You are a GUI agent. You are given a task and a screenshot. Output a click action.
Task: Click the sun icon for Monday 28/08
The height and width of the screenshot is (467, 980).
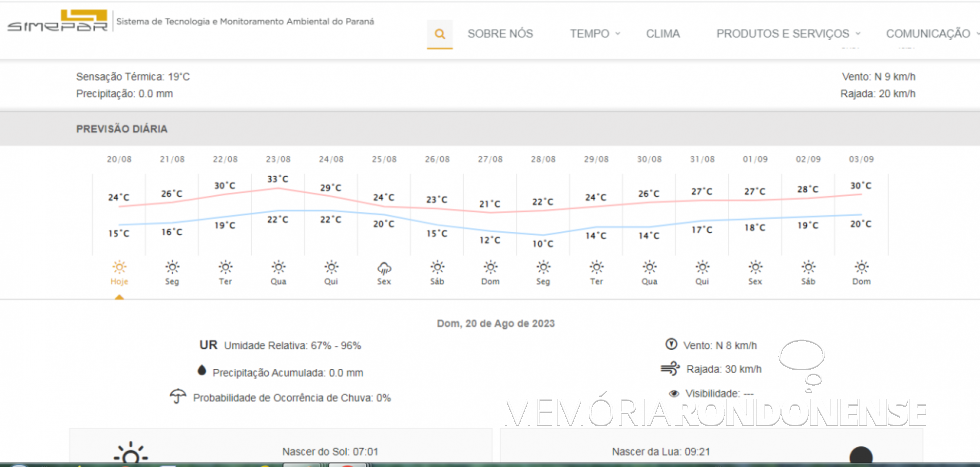coord(543,267)
